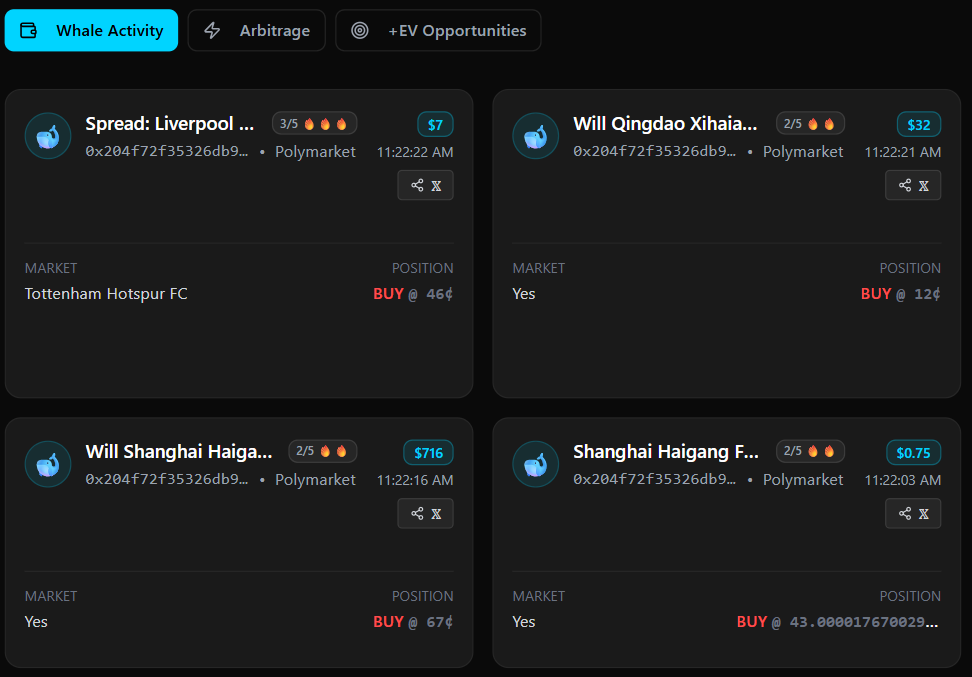Click the BUY @ 46¢ position text
This screenshot has height=677, width=972.
(x=412, y=293)
